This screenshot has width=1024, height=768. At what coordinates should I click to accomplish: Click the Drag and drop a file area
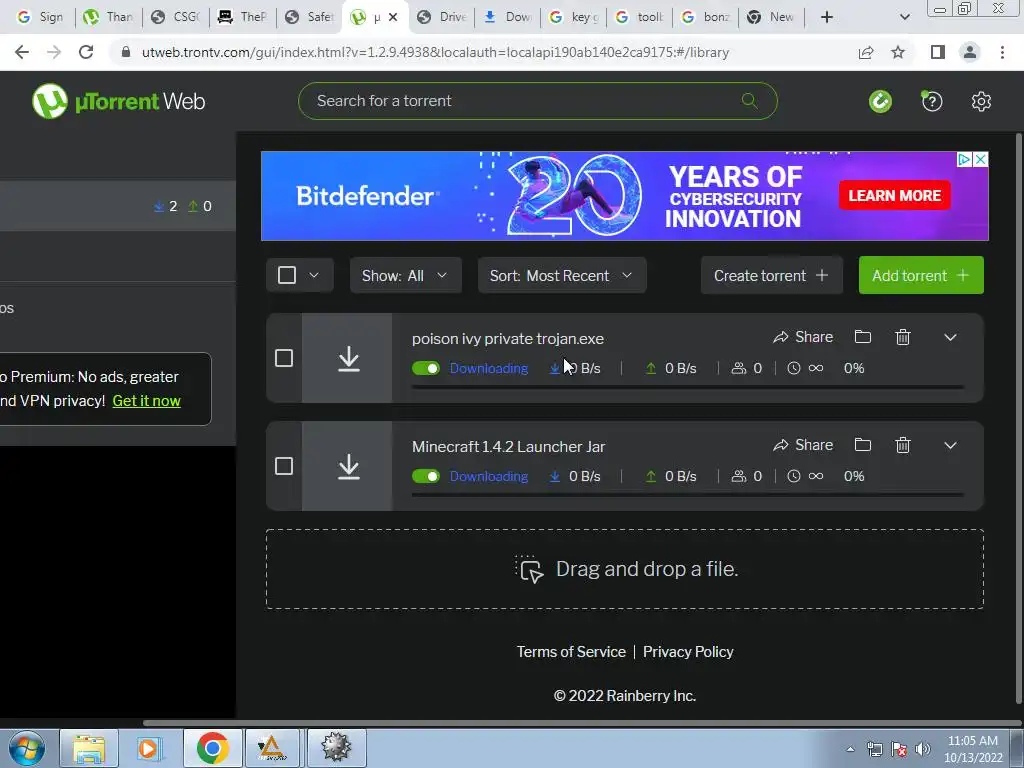pos(624,569)
